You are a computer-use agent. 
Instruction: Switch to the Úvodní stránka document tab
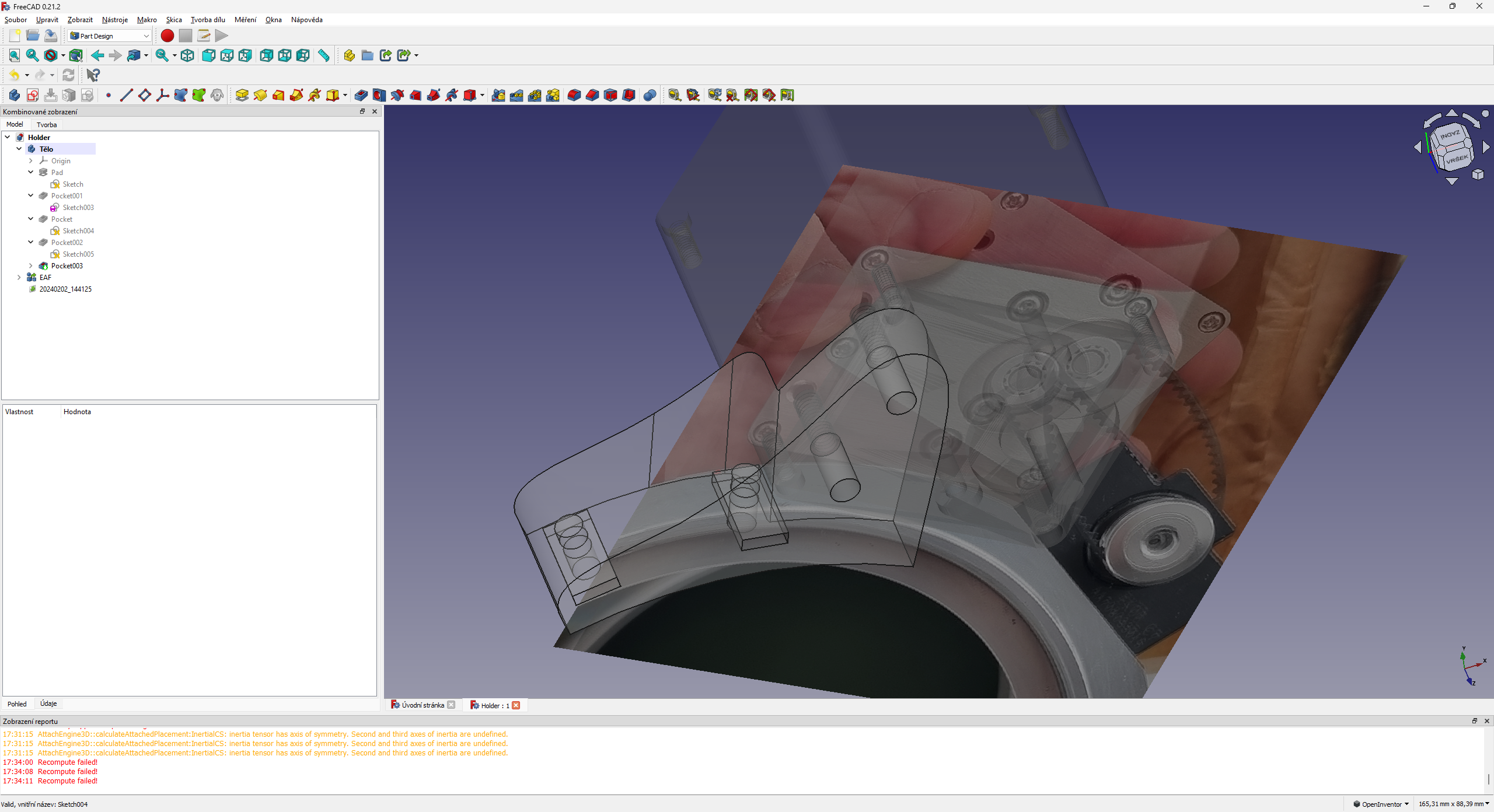click(423, 705)
